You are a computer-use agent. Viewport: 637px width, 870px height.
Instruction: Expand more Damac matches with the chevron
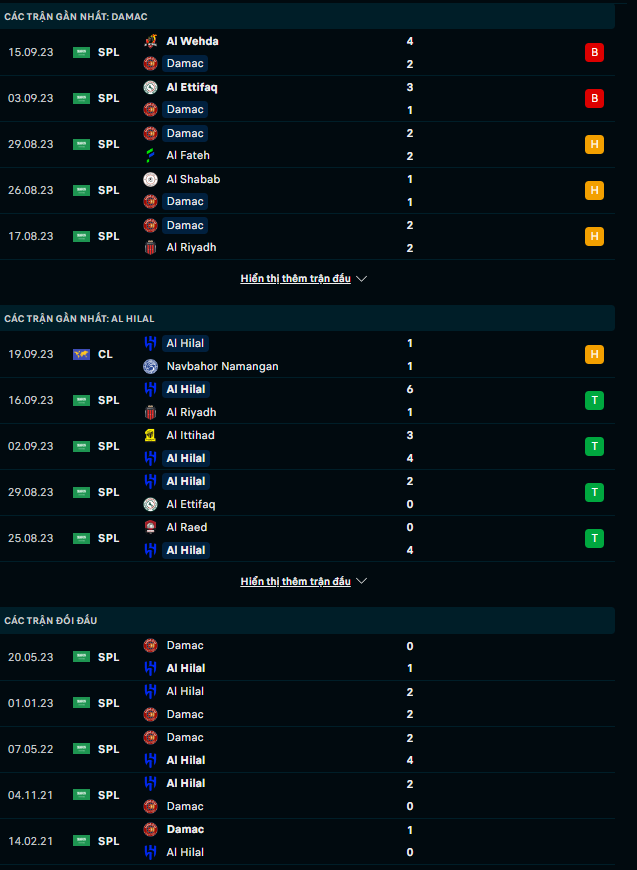point(362,279)
